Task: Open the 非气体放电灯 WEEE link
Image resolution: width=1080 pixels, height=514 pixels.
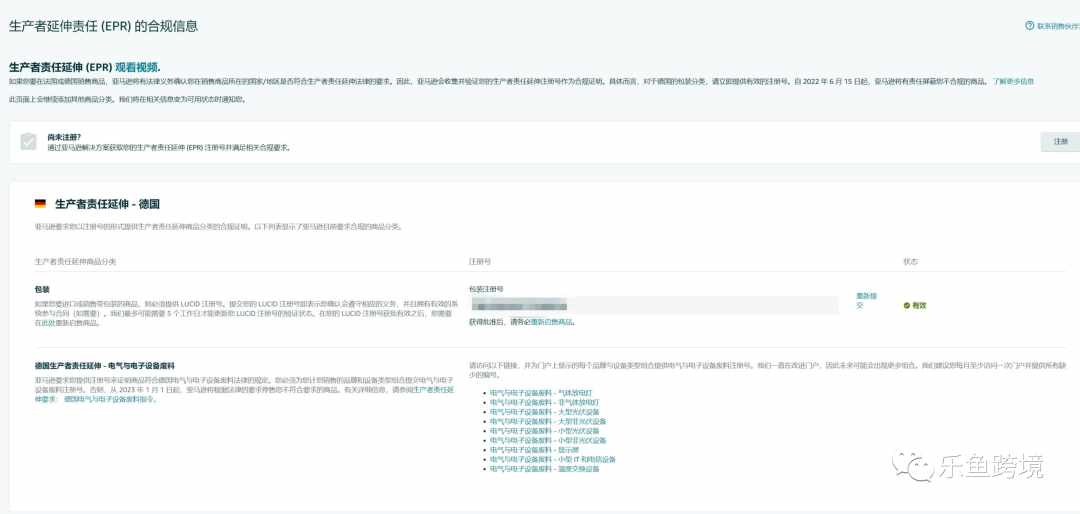Action: (544, 402)
